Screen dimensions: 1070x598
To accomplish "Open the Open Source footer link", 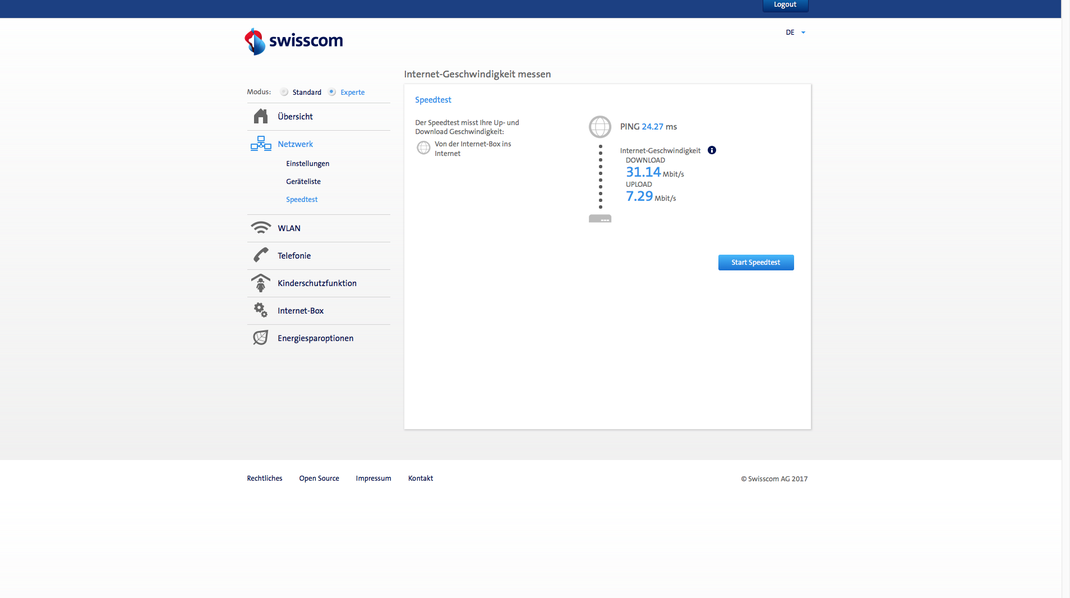I will click(319, 479).
